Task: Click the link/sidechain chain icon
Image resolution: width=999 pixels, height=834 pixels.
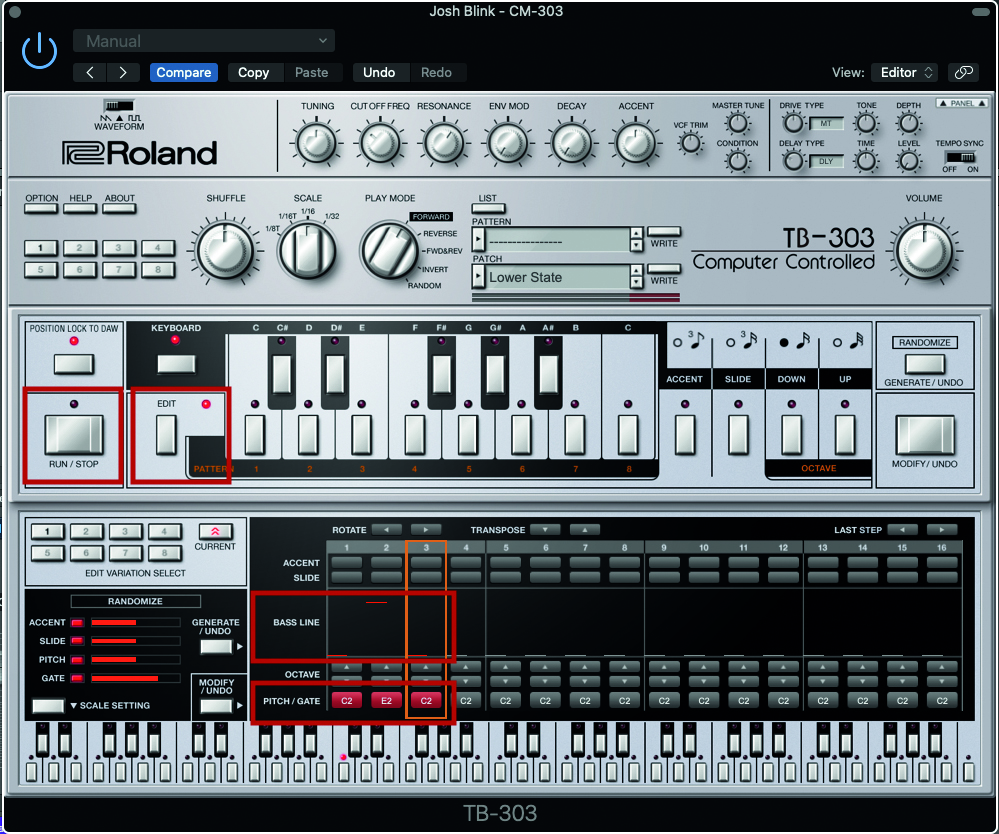Action: click(963, 73)
